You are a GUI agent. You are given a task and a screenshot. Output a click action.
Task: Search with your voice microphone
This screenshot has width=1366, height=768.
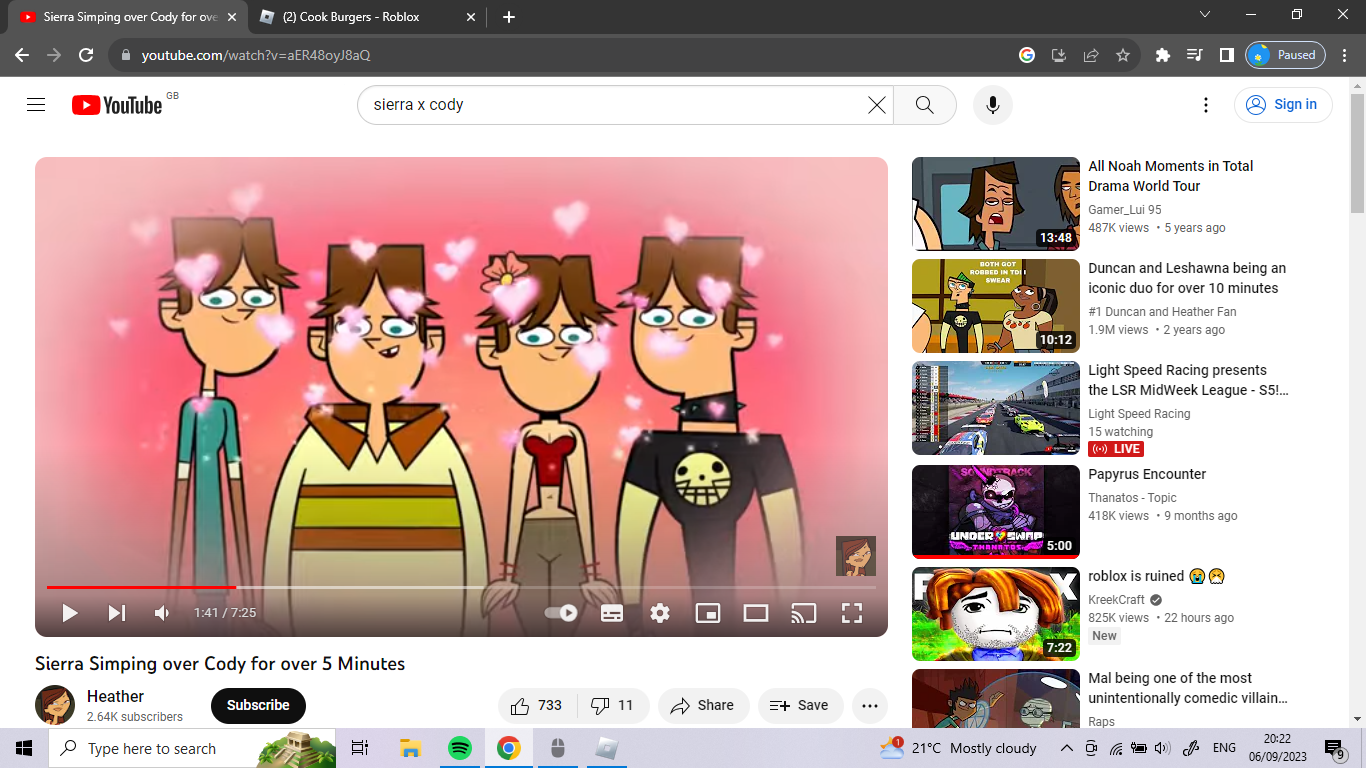point(993,105)
